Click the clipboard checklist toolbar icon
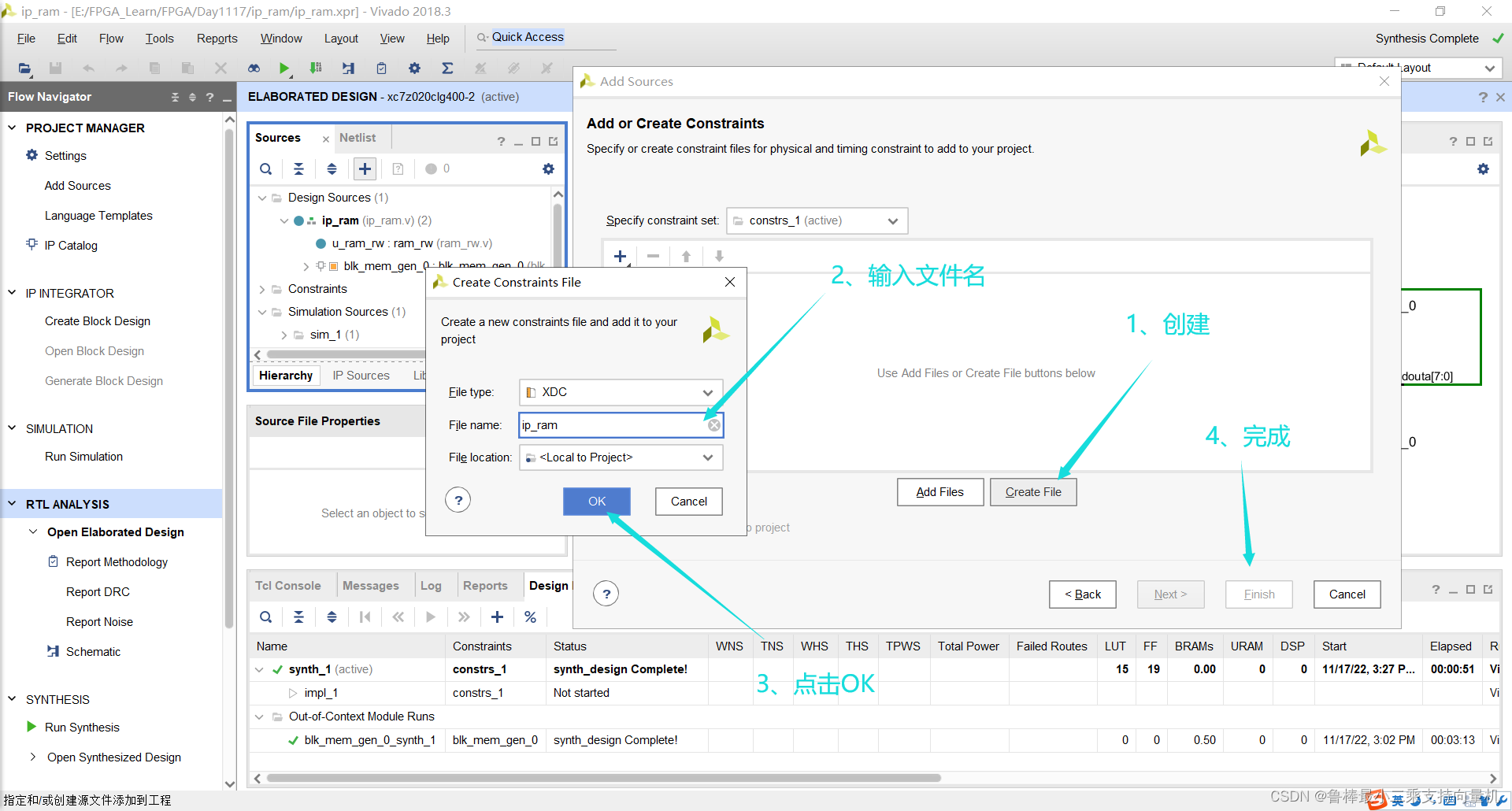 click(x=381, y=69)
